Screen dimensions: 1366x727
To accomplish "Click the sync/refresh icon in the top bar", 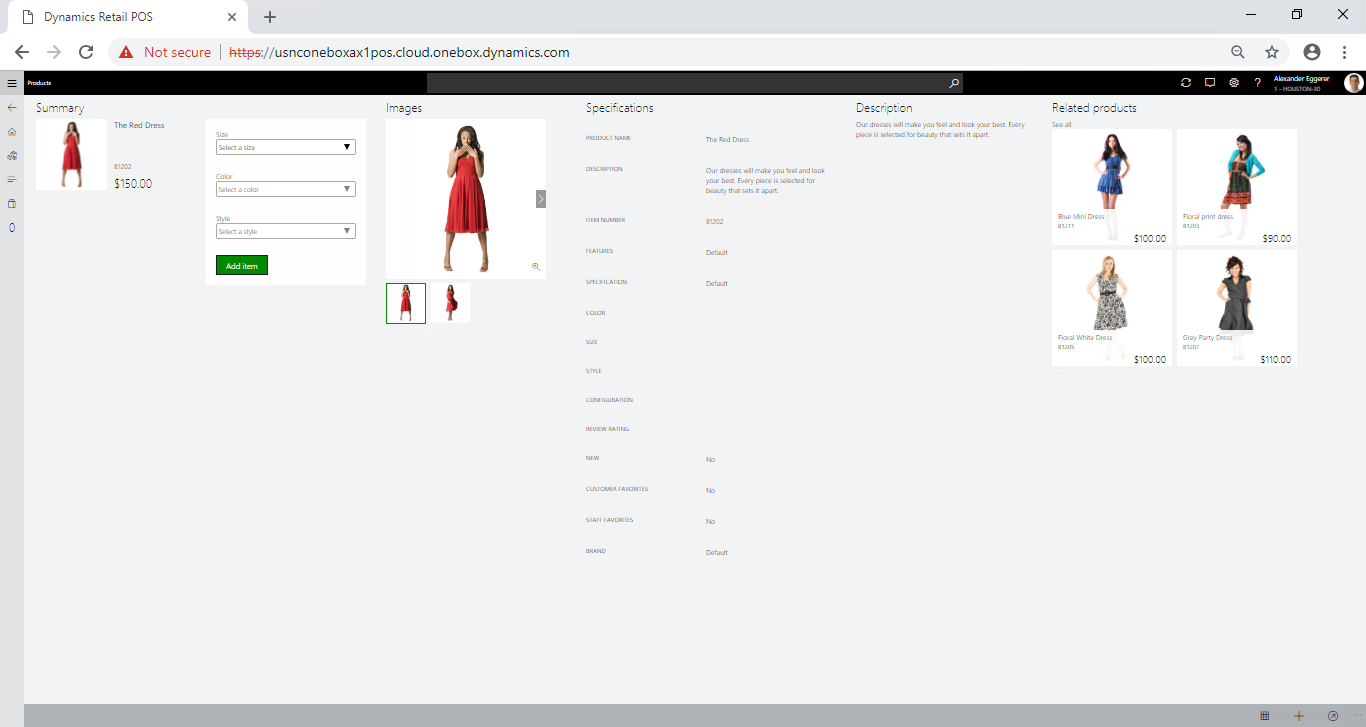I will click(x=1186, y=82).
